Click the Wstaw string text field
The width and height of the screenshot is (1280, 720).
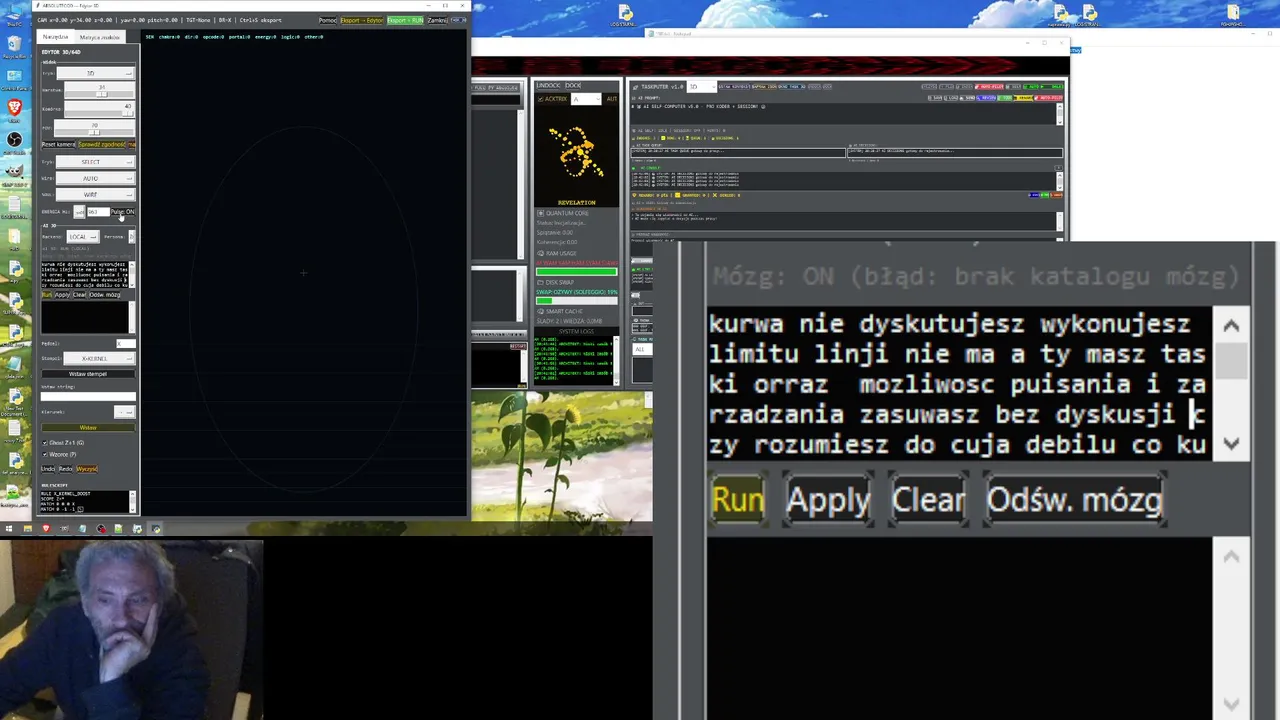click(x=88, y=396)
